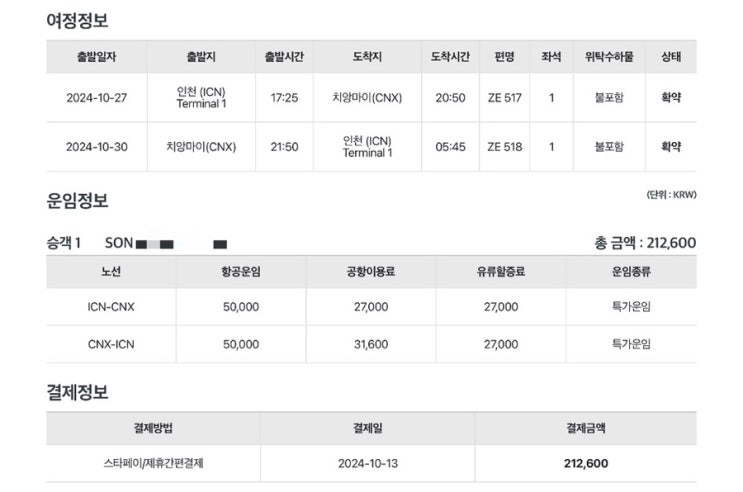The width and height of the screenshot is (743, 492).
Task: Select the 31,600 airport fee cell
Action: coord(371,344)
